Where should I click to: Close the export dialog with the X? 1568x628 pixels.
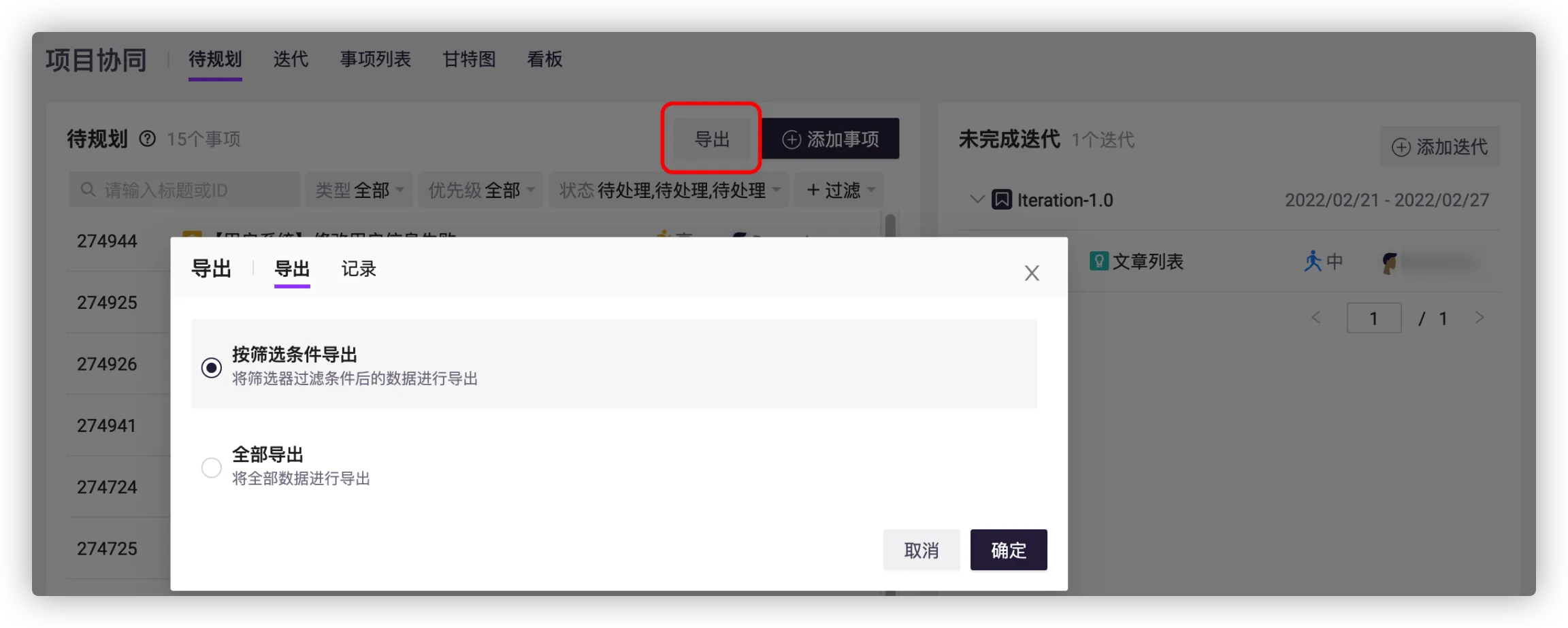tap(1032, 273)
